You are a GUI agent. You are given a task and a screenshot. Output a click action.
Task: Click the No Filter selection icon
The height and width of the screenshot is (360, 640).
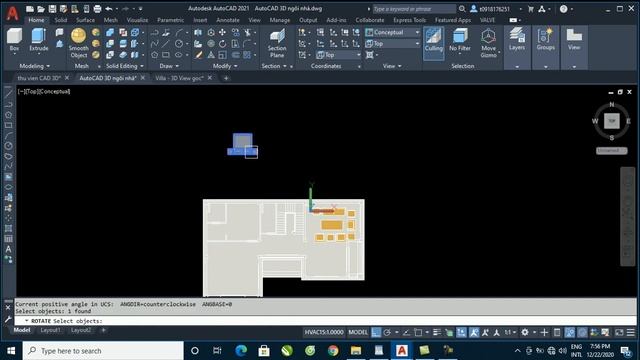click(460, 40)
